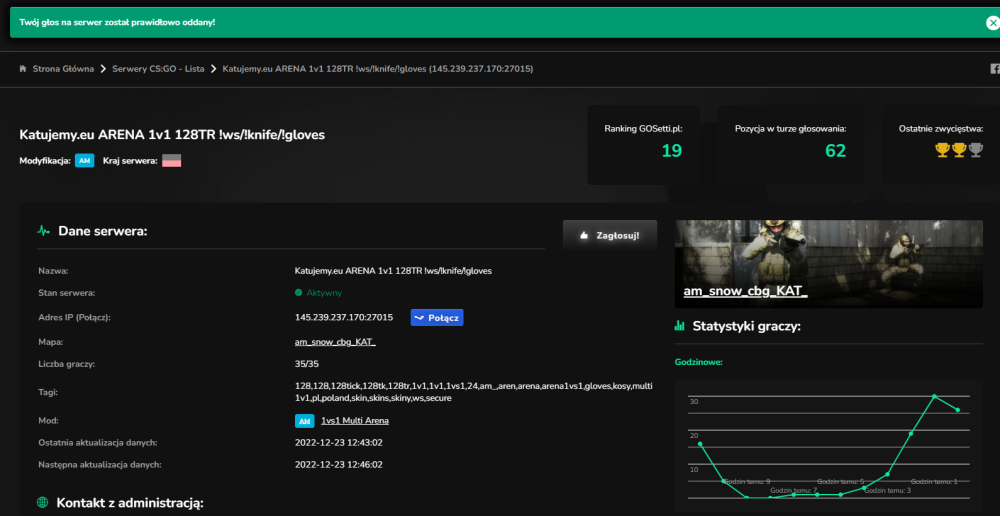The image size is (1000, 516).
Task: Click the pulse icon beside Dane serwera
Action: pyautogui.click(x=43, y=231)
